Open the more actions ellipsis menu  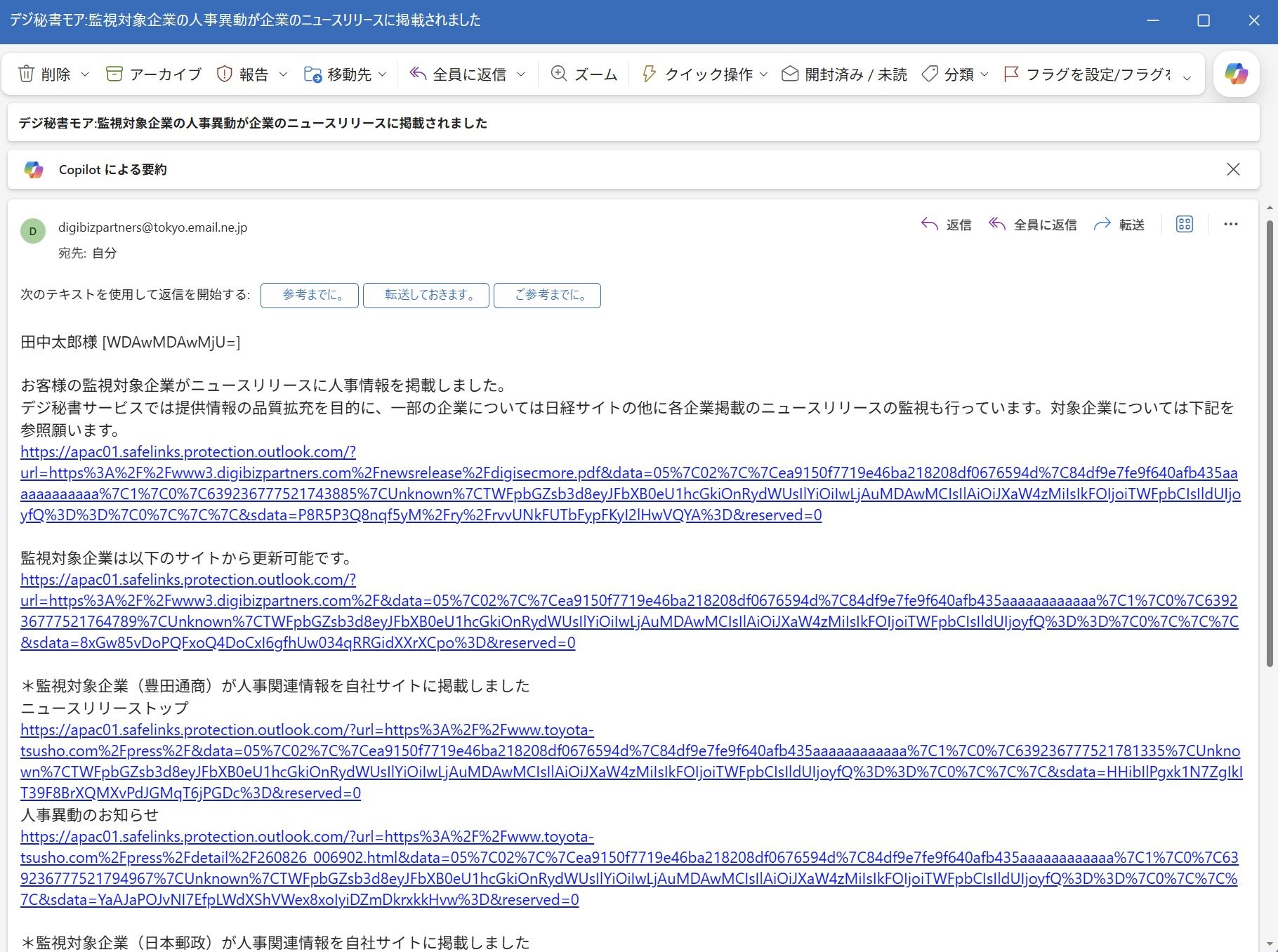click(1231, 224)
